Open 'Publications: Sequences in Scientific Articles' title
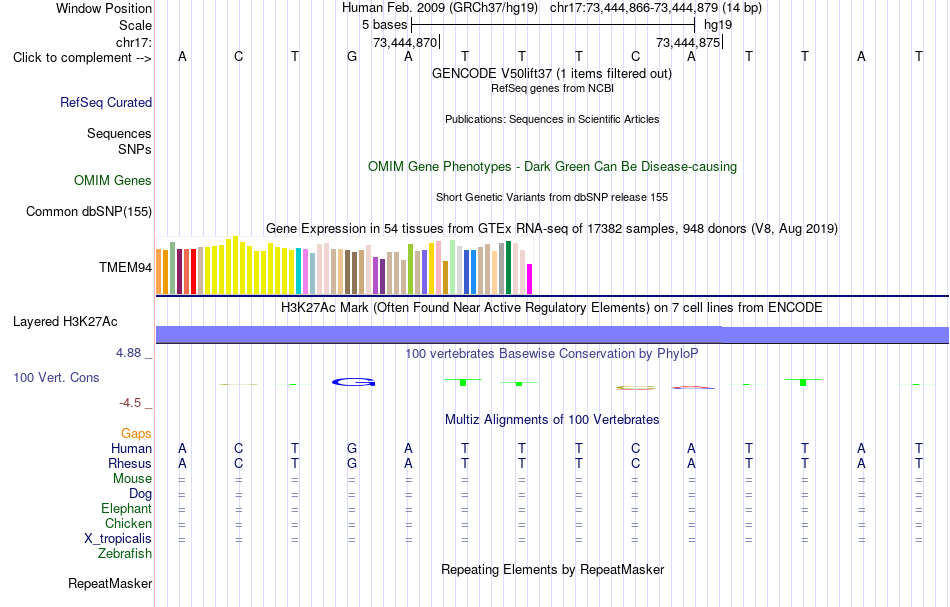Viewport: 950px width, 607px height. pos(552,119)
